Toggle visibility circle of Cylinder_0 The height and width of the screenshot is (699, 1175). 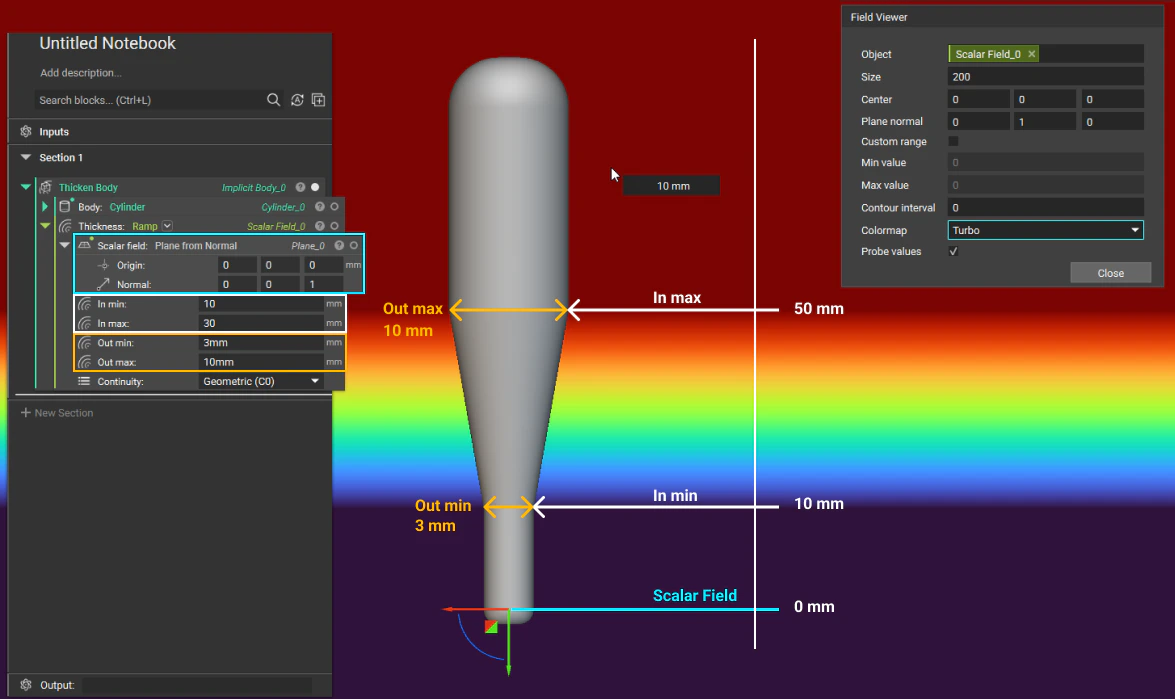click(334, 207)
